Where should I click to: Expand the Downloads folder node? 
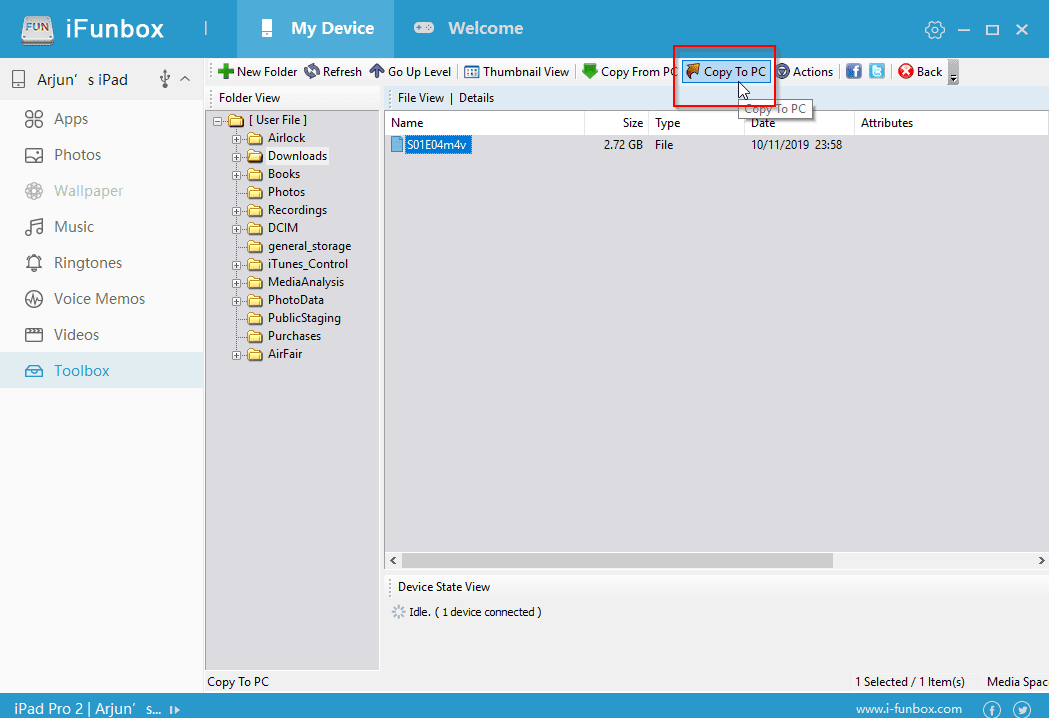click(236, 157)
